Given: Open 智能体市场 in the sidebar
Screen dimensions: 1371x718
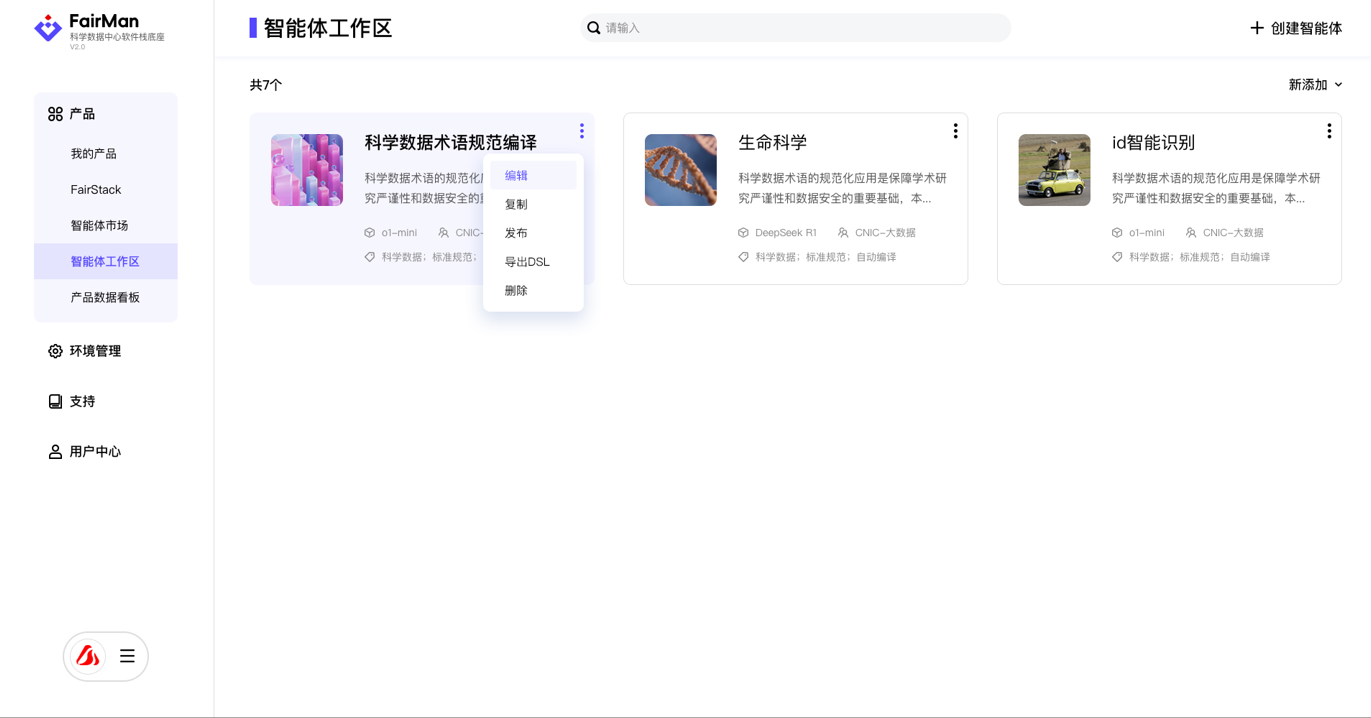Looking at the screenshot, I should (99, 226).
